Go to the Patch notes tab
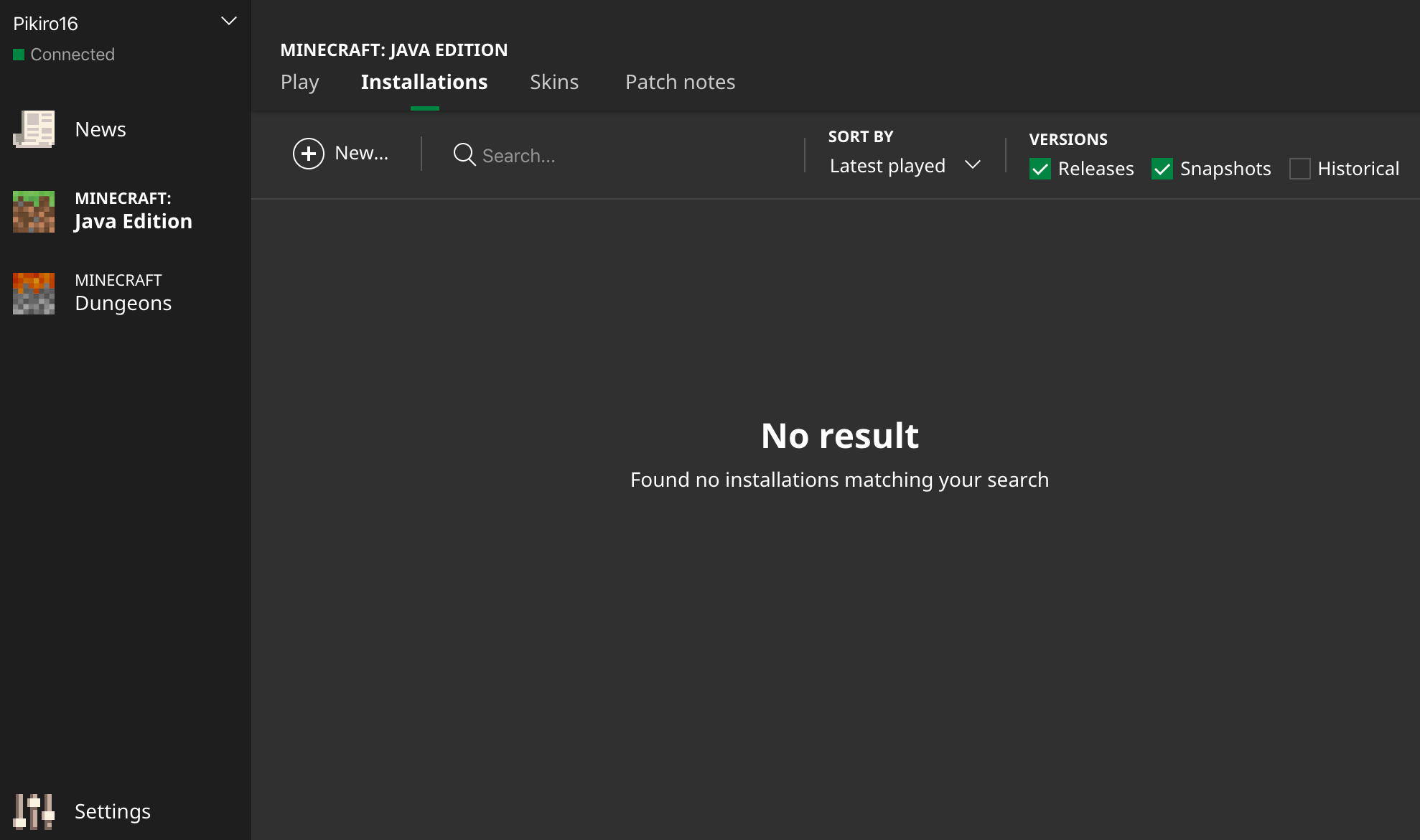 [680, 82]
